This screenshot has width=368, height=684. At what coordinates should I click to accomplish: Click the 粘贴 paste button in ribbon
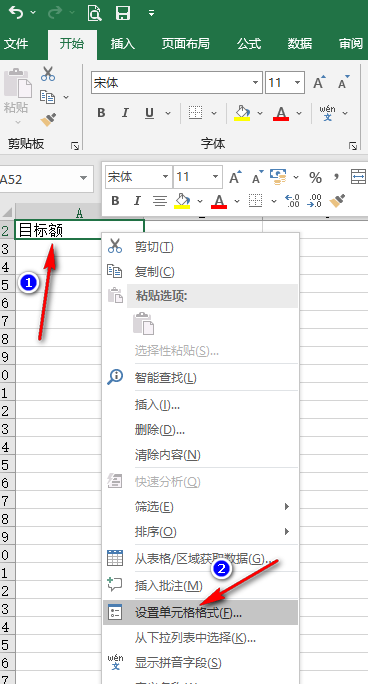click(17, 96)
